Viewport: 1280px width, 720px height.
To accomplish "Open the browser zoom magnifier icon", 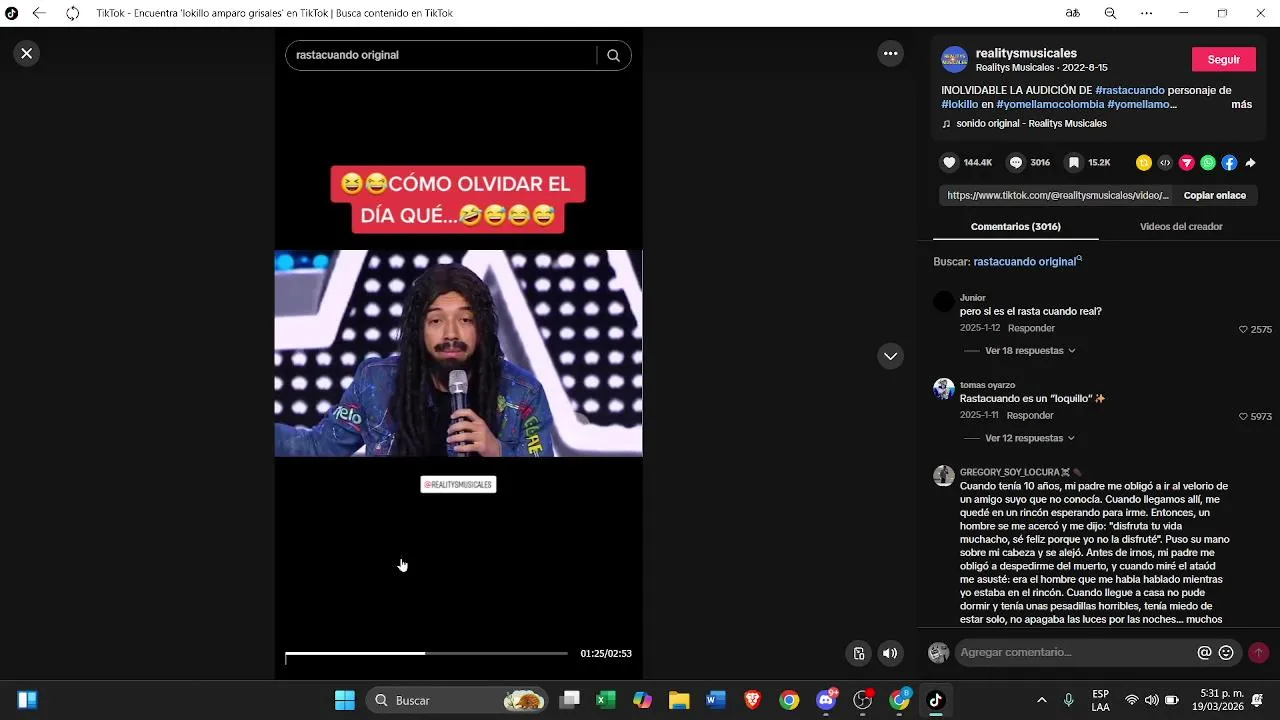I will pyautogui.click(x=1110, y=13).
